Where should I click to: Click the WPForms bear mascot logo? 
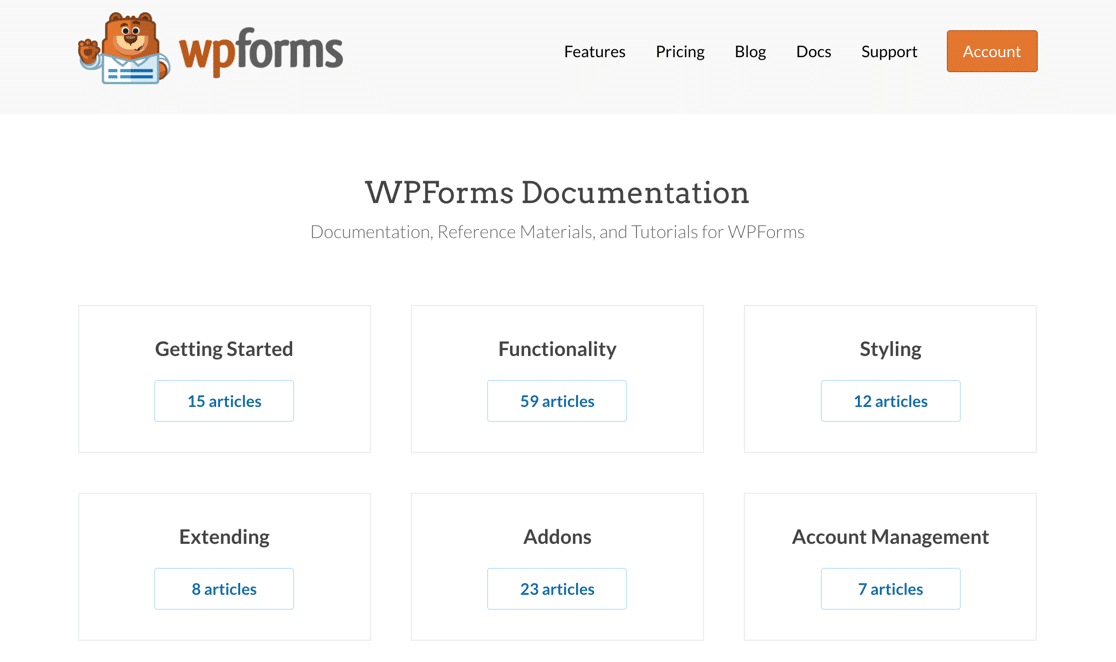(124, 48)
